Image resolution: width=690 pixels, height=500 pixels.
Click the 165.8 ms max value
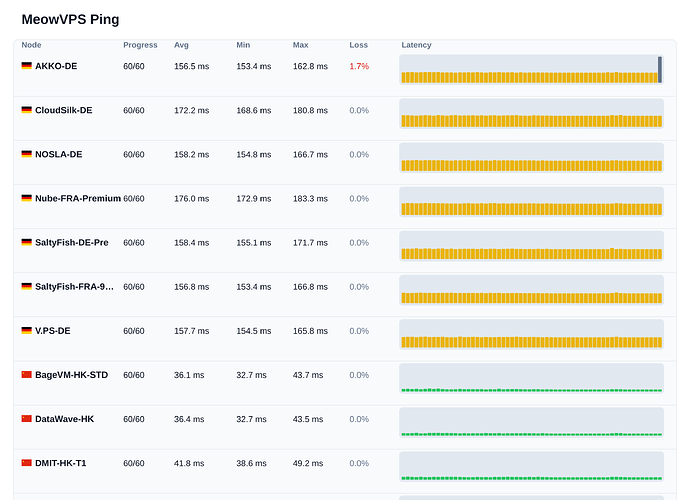pos(310,331)
